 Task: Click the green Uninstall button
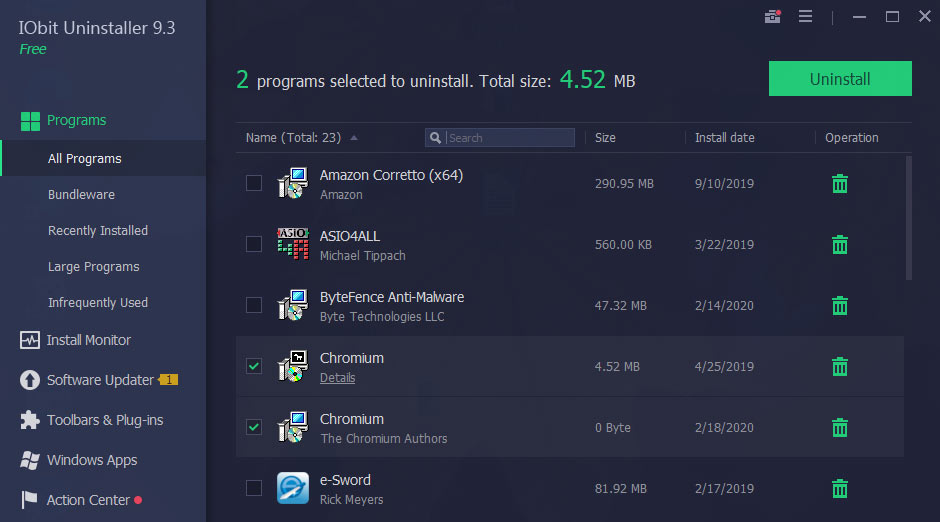(x=840, y=79)
